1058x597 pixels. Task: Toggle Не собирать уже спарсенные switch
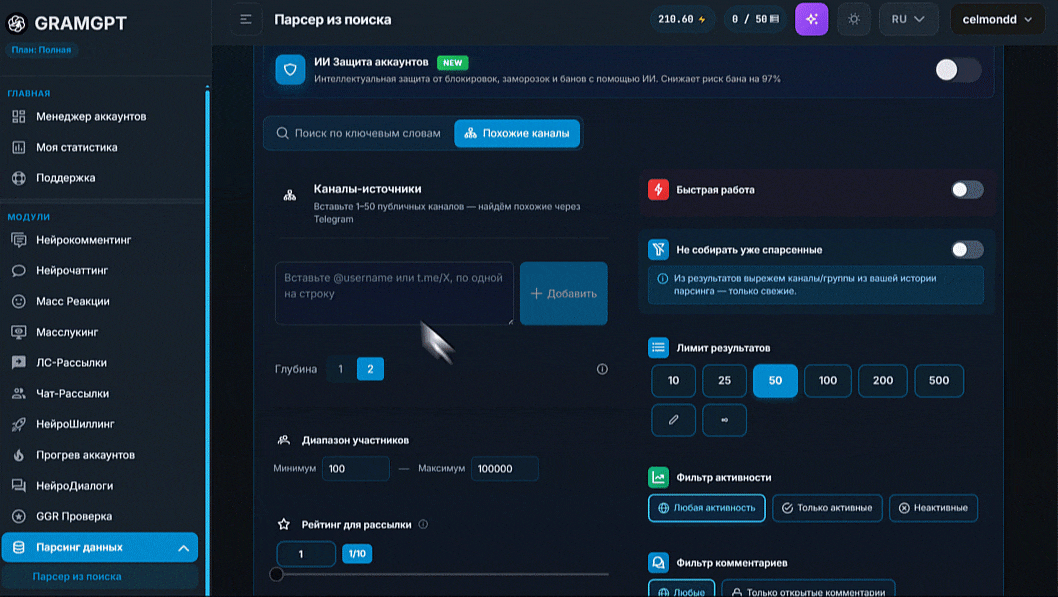967,250
